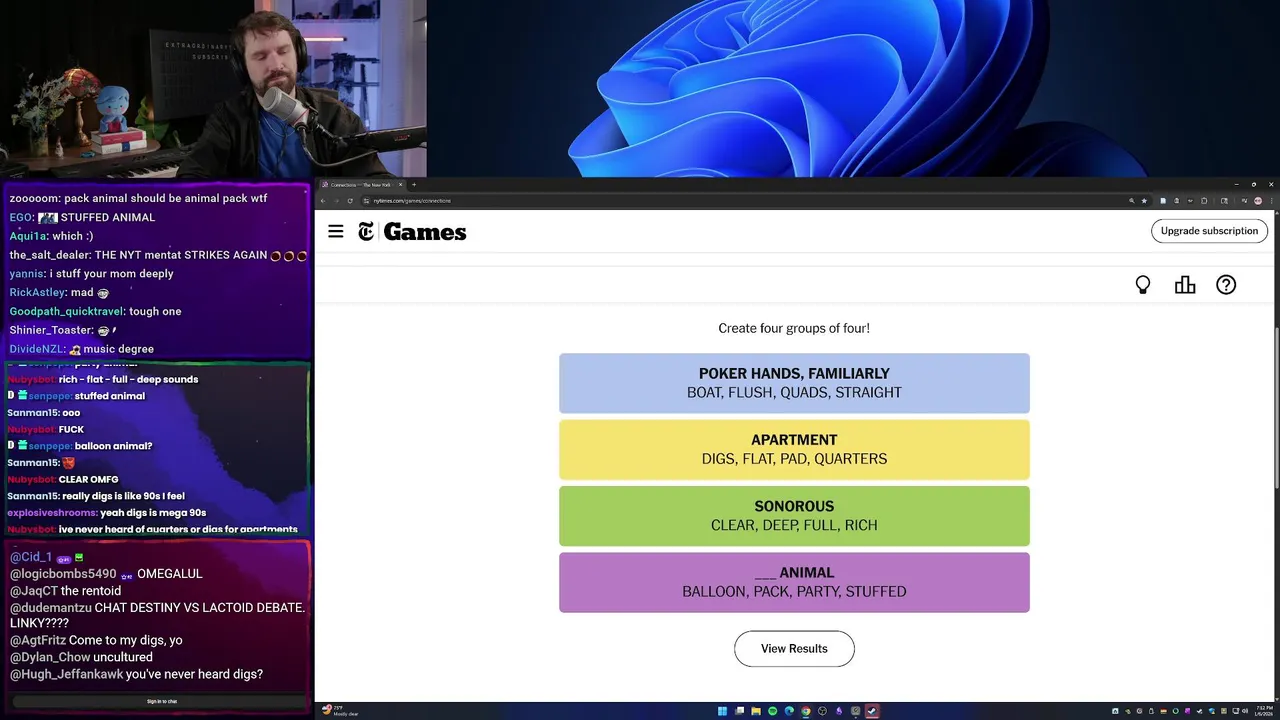Click @Dylan_Chow 'uncultured' message
Image resolution: width=1280 pixels, height=720 pixels.
tap(81, 657)
